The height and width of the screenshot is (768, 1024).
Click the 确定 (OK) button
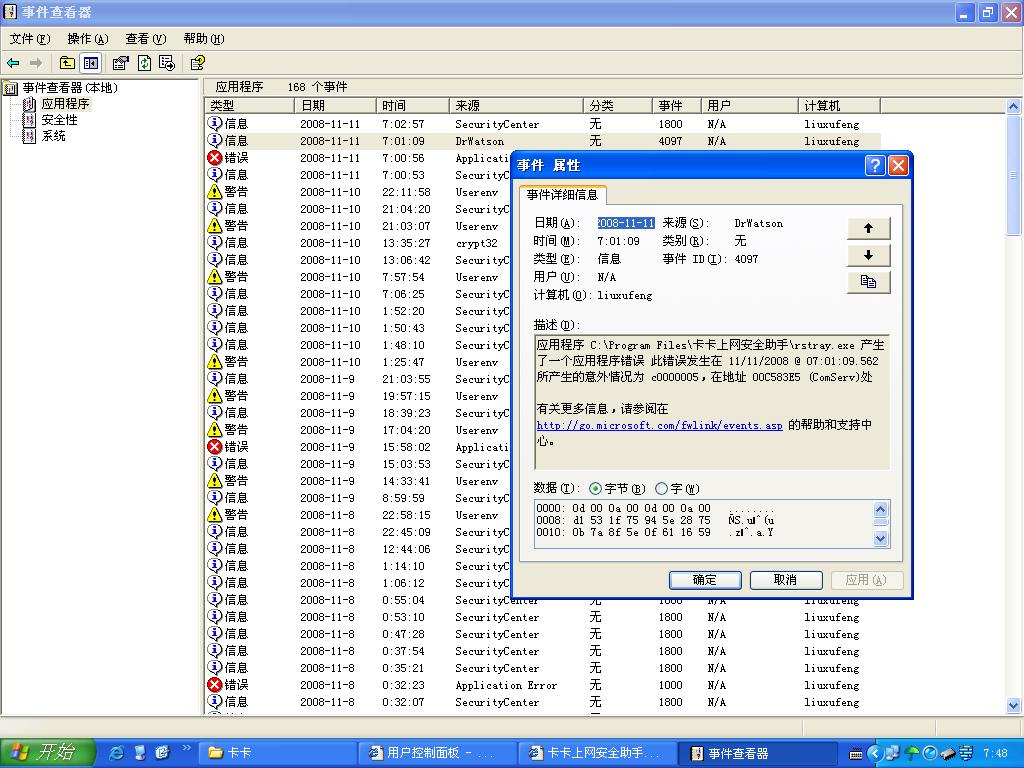tap(705, 580)
